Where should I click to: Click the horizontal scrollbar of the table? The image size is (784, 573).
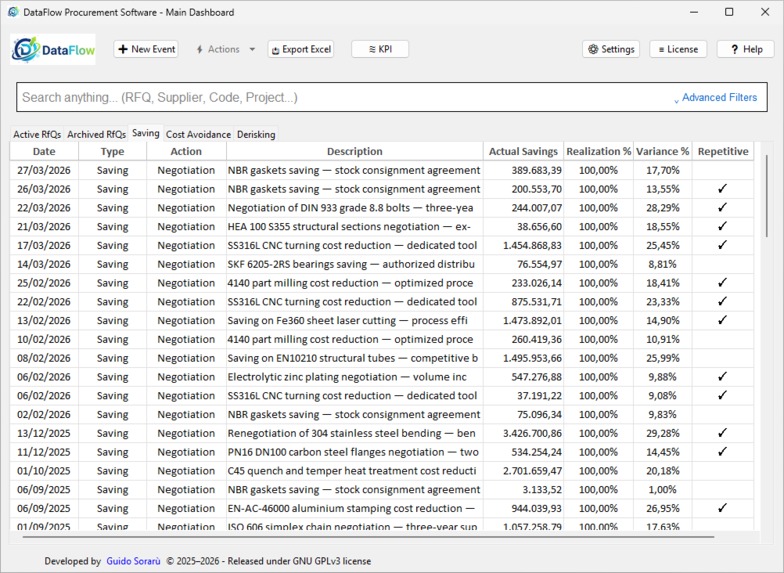click(368, 537)
